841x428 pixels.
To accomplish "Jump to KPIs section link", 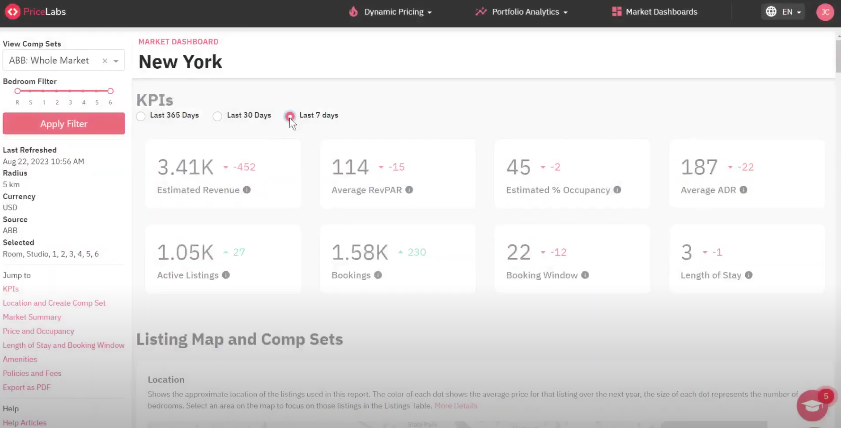I will coord(11,289).
